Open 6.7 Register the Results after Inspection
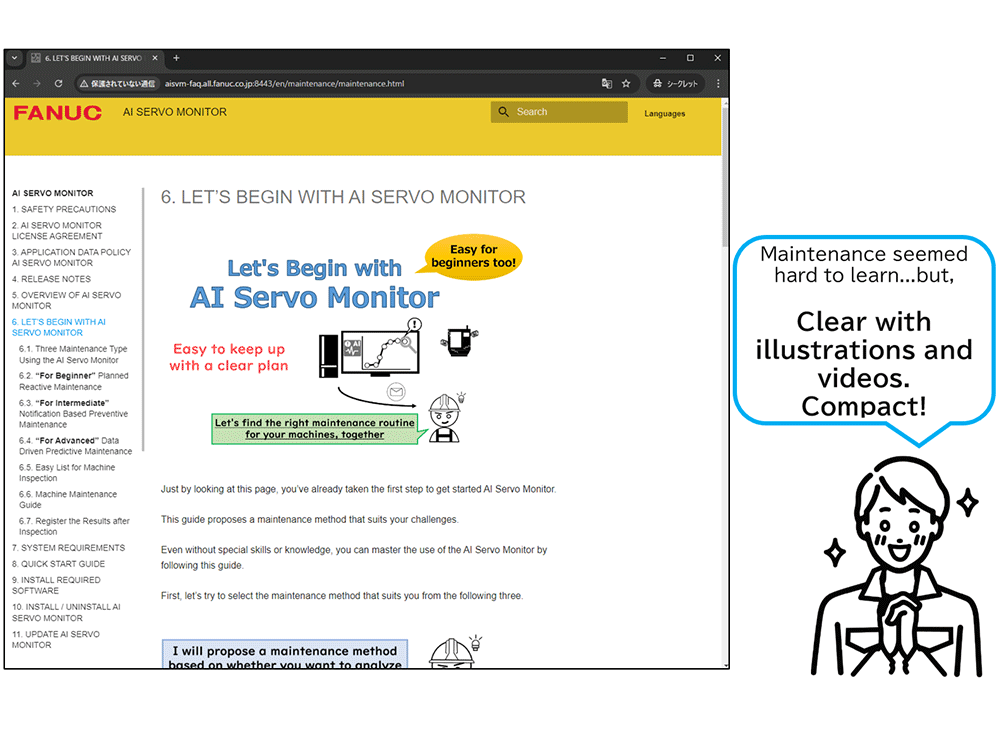This screenshot has width=1000, height=750. (74, 526)
